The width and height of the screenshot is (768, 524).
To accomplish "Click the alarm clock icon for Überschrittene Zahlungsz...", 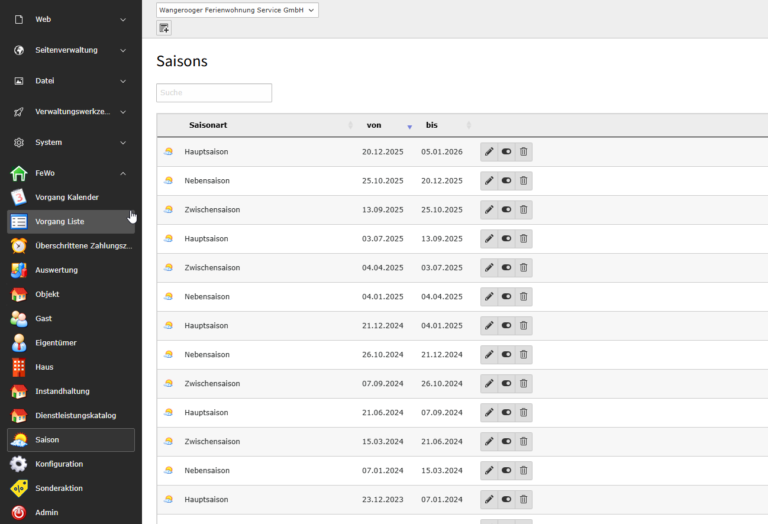I will [x=19, y=245].
